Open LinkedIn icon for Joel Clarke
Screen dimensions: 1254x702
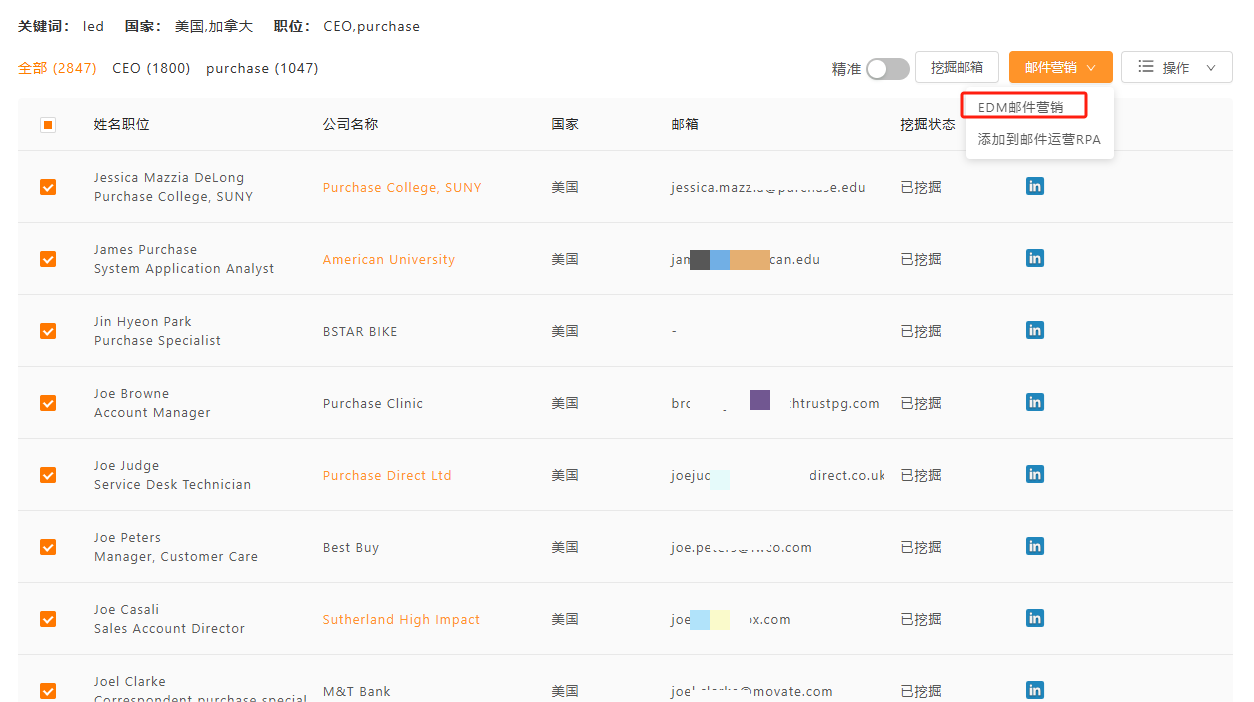[x=1035, y=690]
